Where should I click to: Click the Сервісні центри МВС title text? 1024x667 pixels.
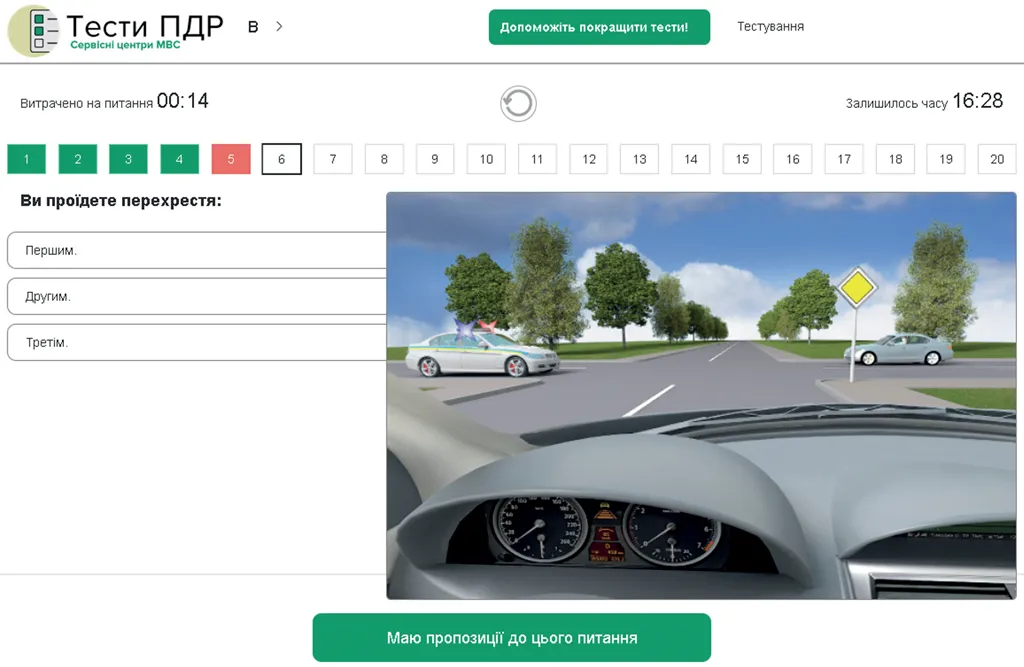coord(125,46)
